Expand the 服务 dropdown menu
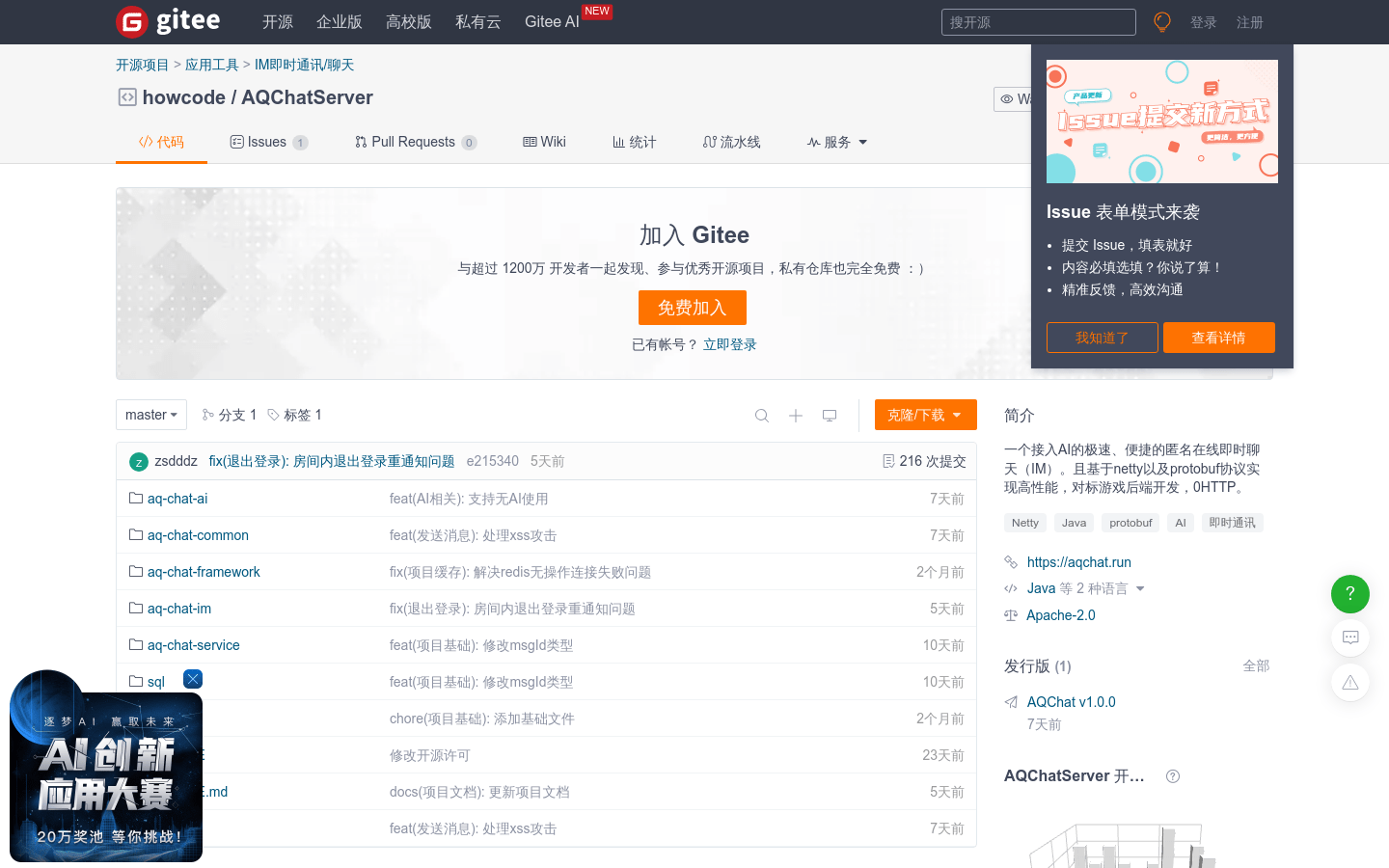Screen dimensions: 1389x868 point(837,142)
